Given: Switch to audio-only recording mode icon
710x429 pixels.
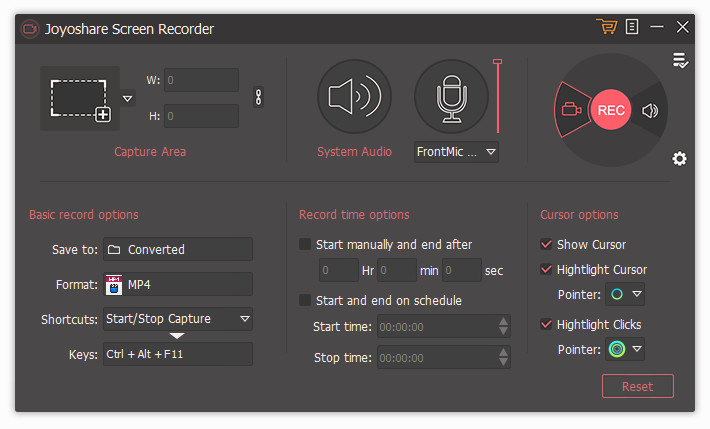Looking at the screenshot, I should (x=650, y=111).
